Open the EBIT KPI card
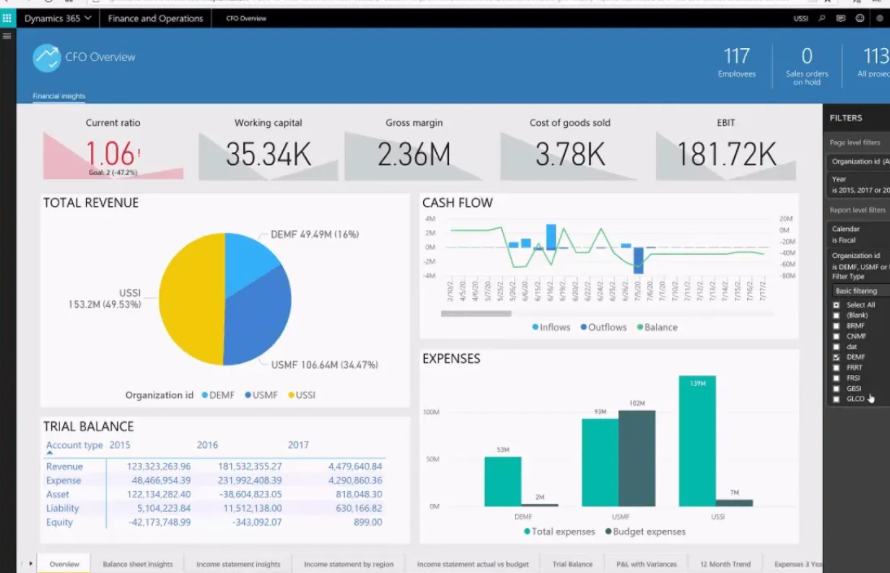This screenshot has width=890, height=573. 726,148
